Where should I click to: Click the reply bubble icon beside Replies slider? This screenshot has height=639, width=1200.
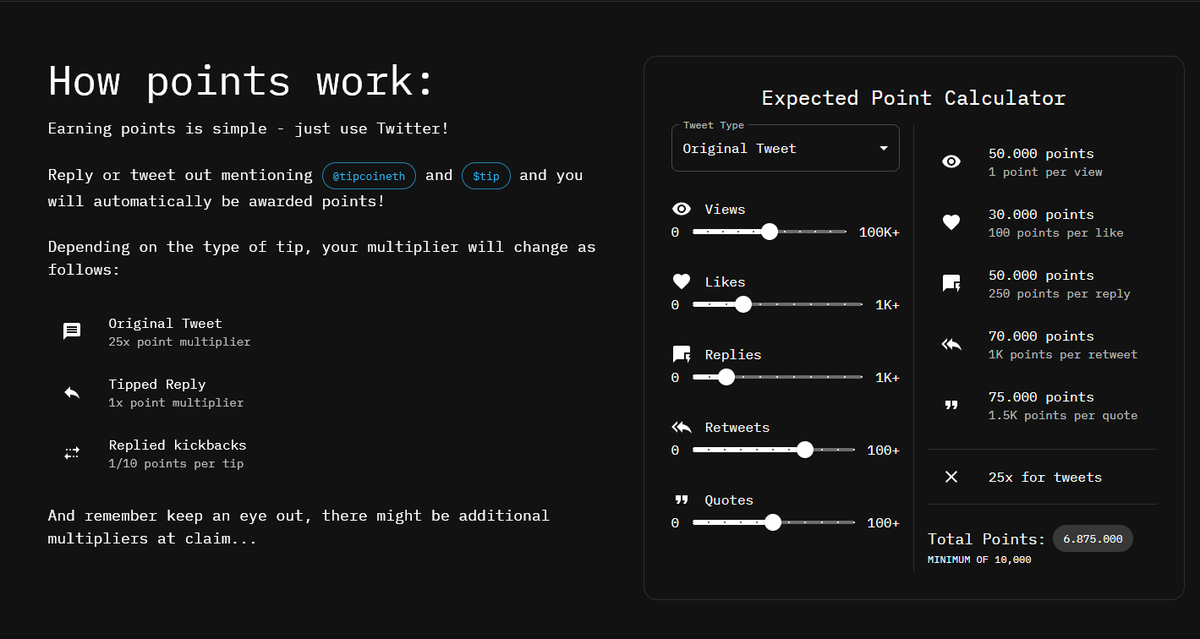(682, 355)
